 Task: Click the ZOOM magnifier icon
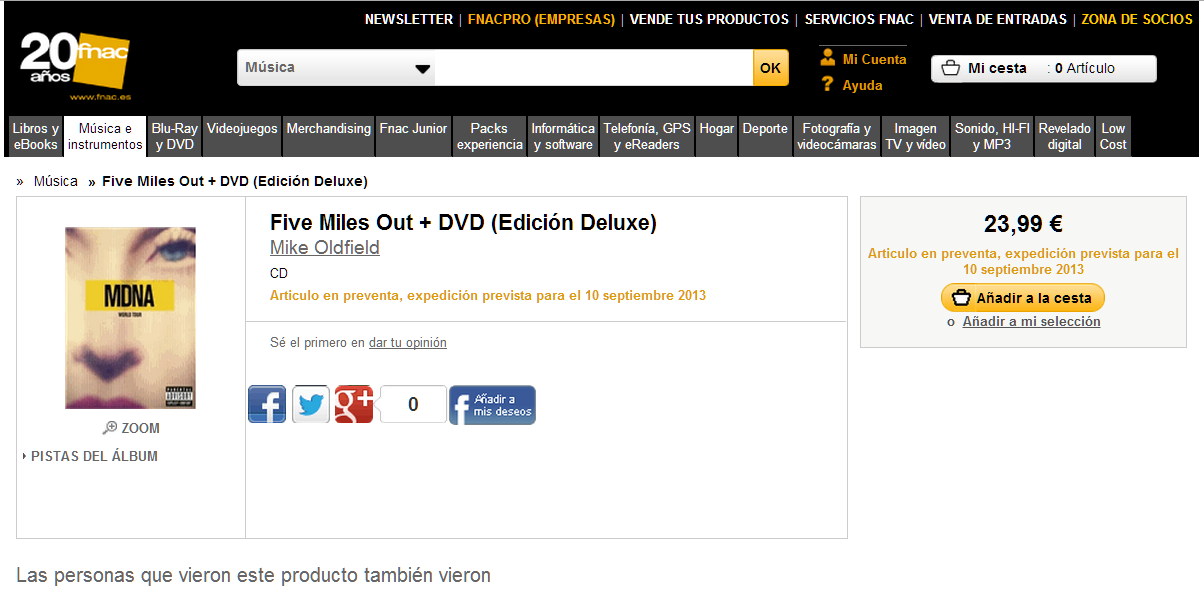click(x=110, y=428)
